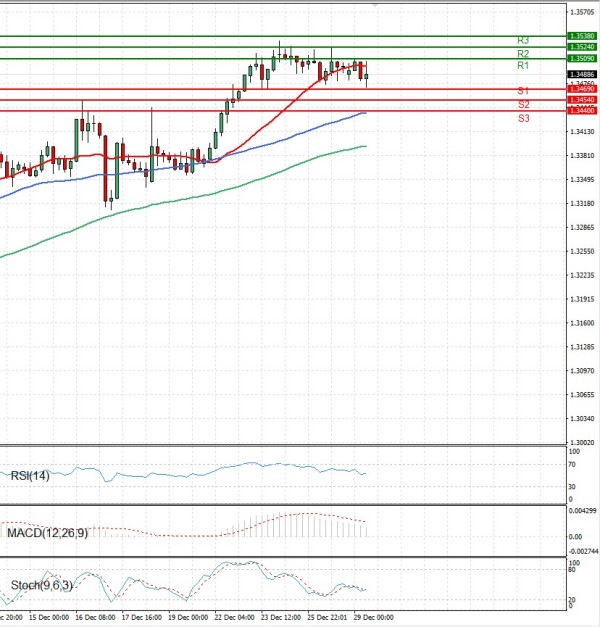This screenshot has height=627, width=600.
Task: Click the S3 support line label
Action: tap(522, 118)
